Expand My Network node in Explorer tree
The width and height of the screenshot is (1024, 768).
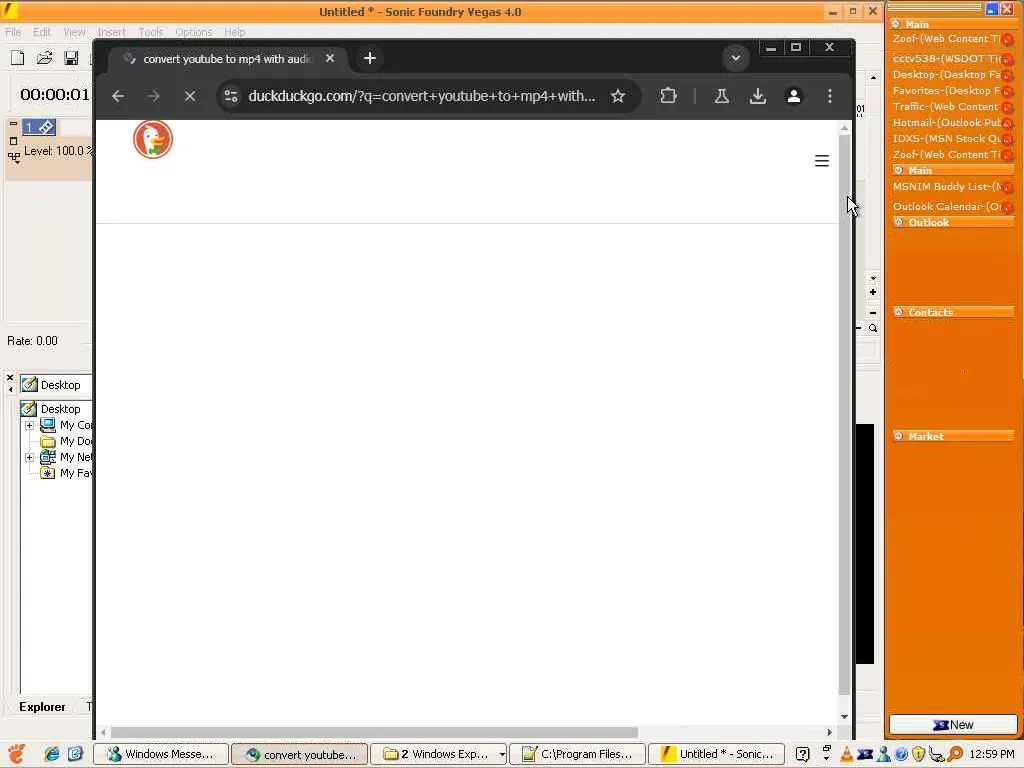[x=29, y=457]
